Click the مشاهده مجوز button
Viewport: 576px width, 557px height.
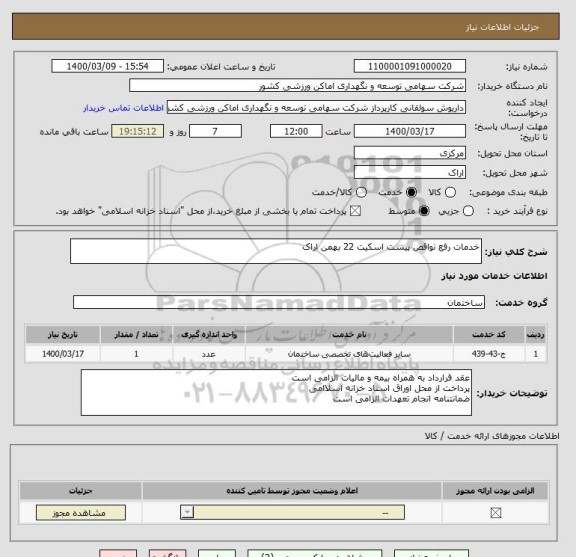coord(81,513)
